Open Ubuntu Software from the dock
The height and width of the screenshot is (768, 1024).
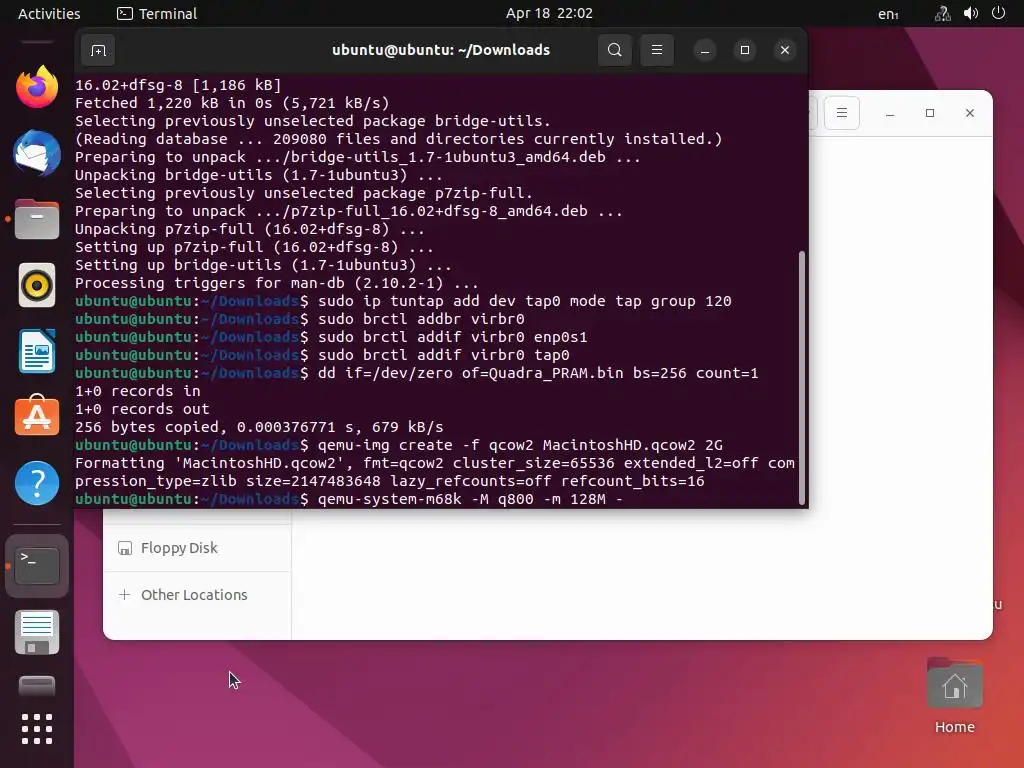(37, 417)
